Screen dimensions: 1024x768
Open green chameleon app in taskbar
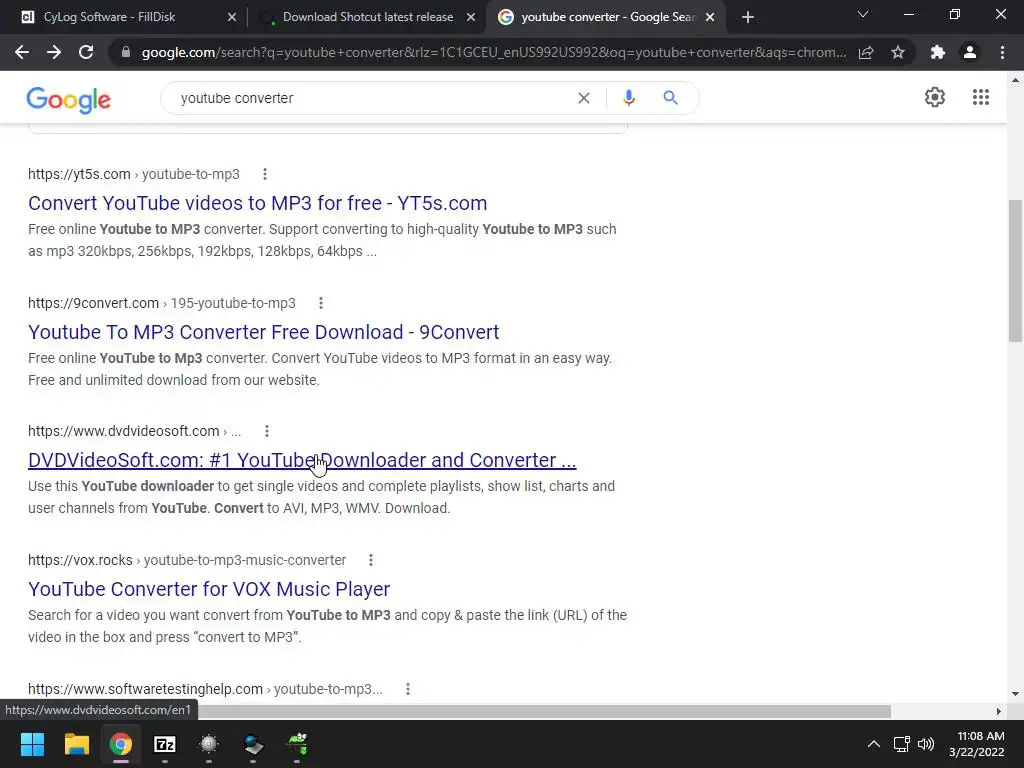pyautogui.click(x=297, y=744)
